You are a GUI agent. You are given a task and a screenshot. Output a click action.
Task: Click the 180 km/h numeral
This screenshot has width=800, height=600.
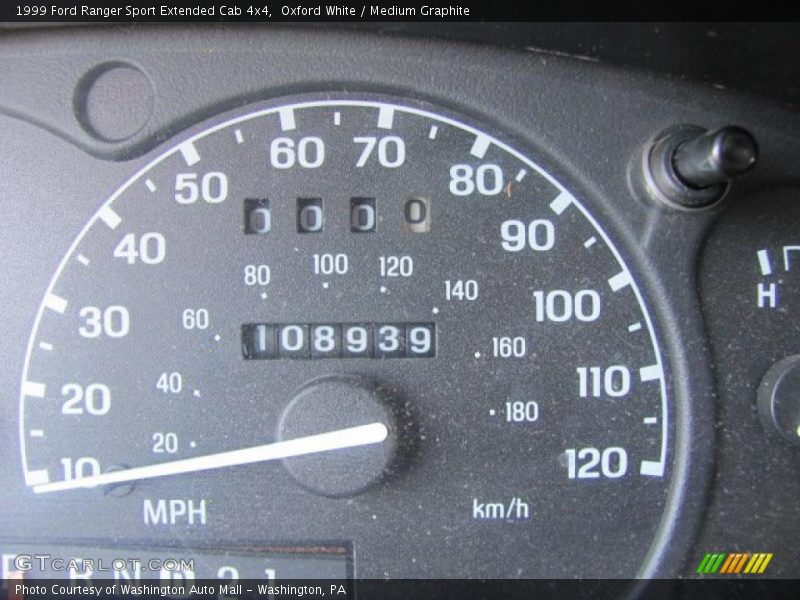pyautogui.click(x=521, y=412)
